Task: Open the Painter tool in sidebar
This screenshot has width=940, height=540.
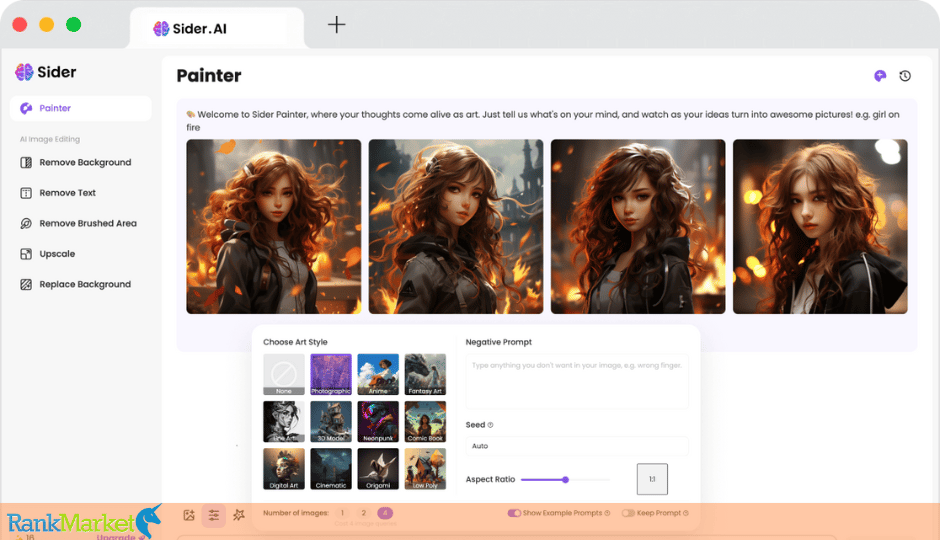Action: coord(80,108)
